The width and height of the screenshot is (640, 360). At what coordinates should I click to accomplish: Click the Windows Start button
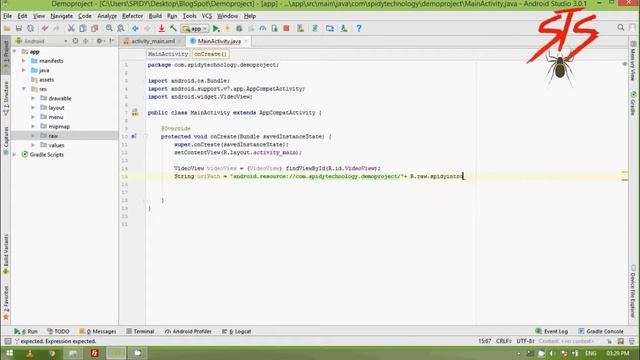click(x=9, y=353)
